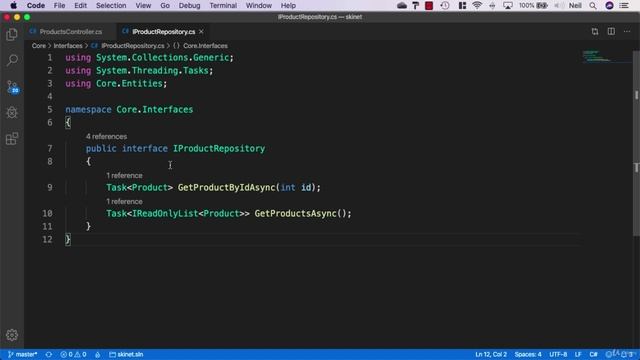Open the Apple menu
This screenshot has width=640, height=360.
(13, 5)
